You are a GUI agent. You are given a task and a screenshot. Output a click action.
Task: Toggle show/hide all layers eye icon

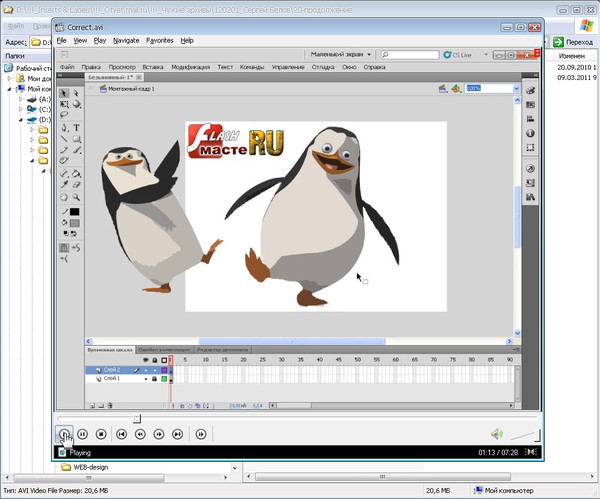click(145, 360)
